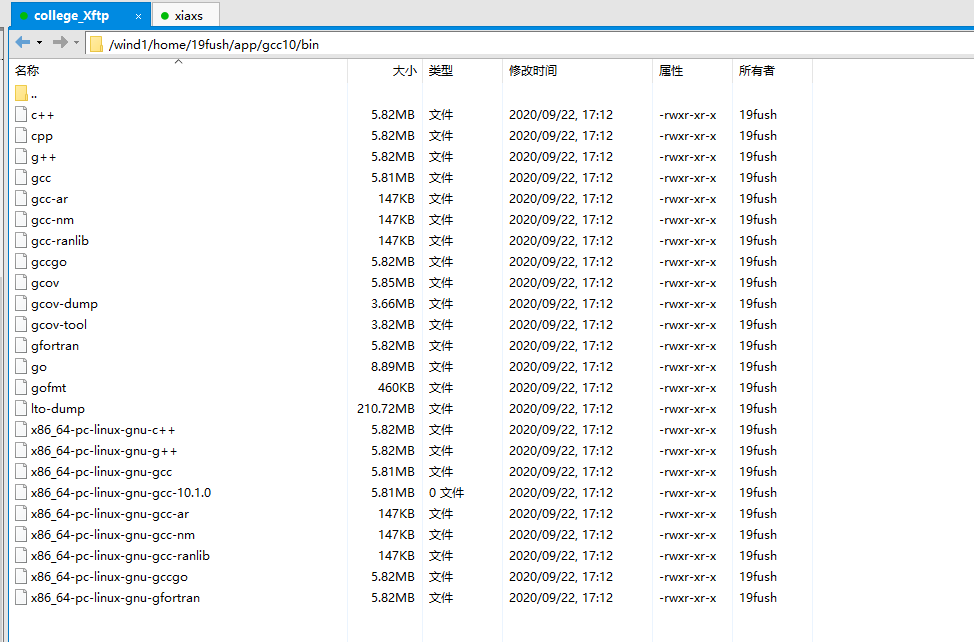
Task: Select file name x86_64-pc-linux-gnu-gcc-ar
Action: [x=110, y=514]
